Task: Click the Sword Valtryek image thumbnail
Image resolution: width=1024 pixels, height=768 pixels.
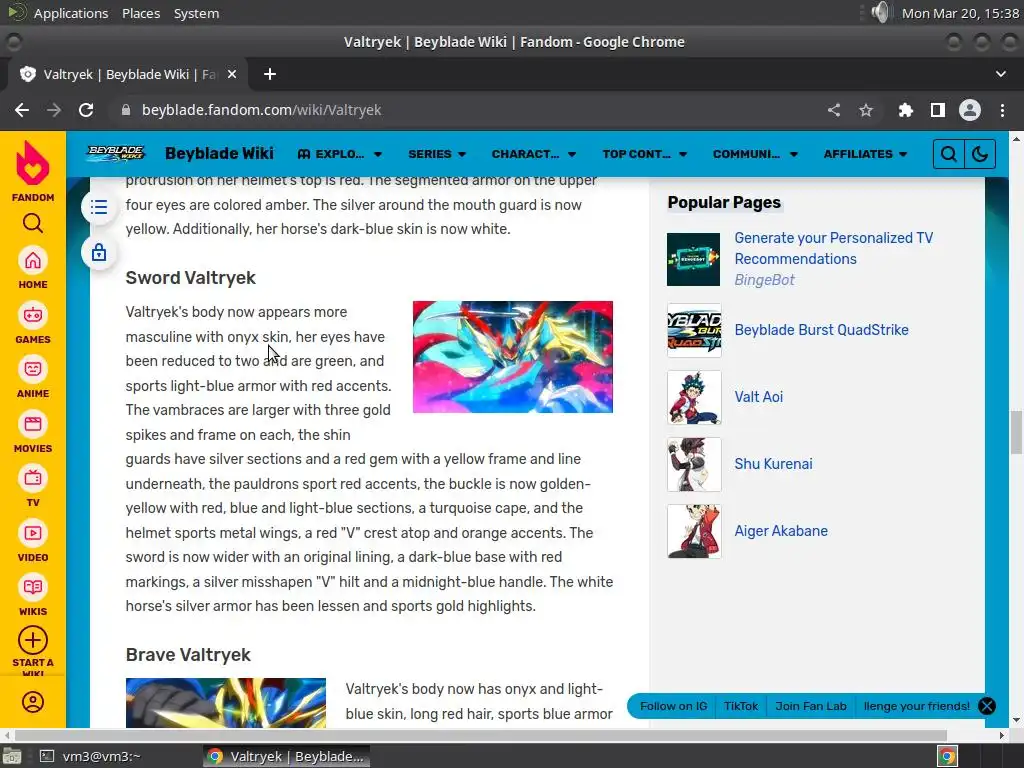Action: (513, 357)
